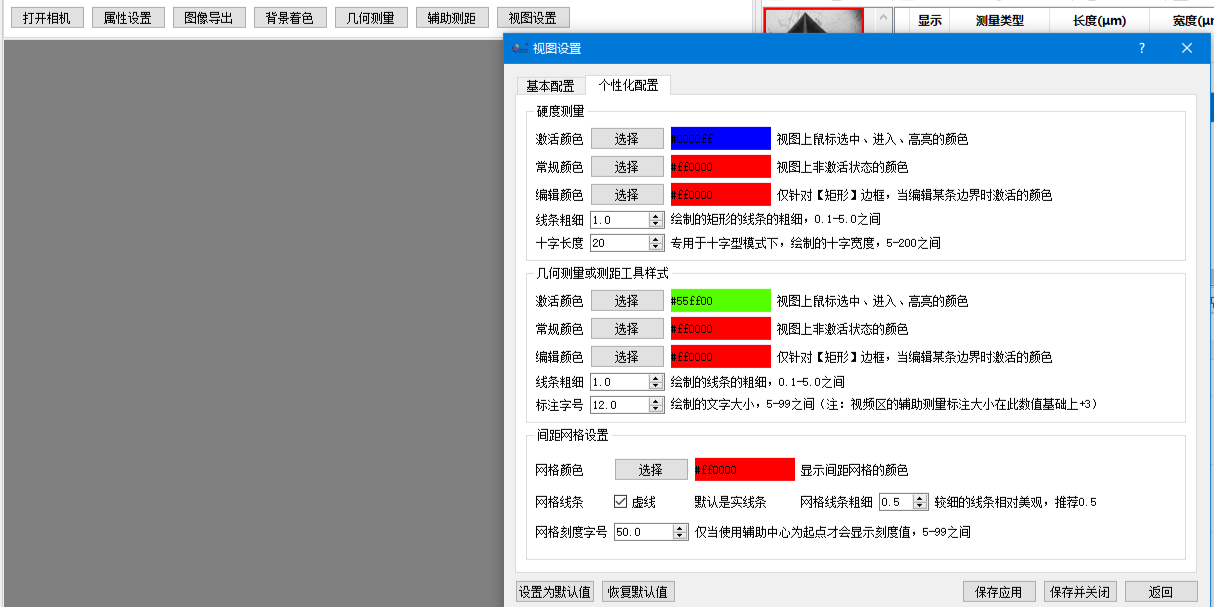Click the 硬度测量 线条粗细 value field
Screen dimensions: 1214x607
coord(620,219)
